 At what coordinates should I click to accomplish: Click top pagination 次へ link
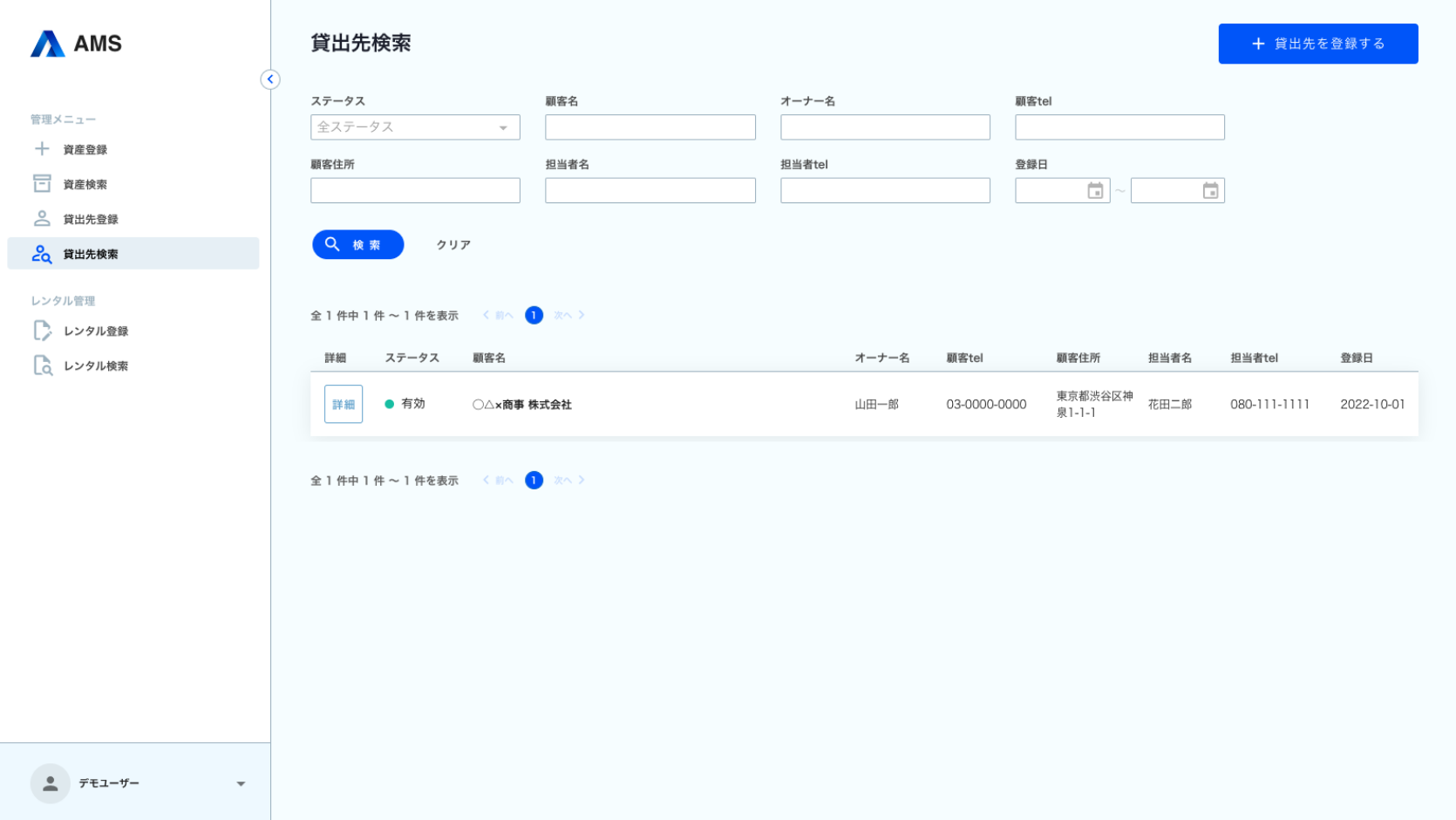pos(569,316)
